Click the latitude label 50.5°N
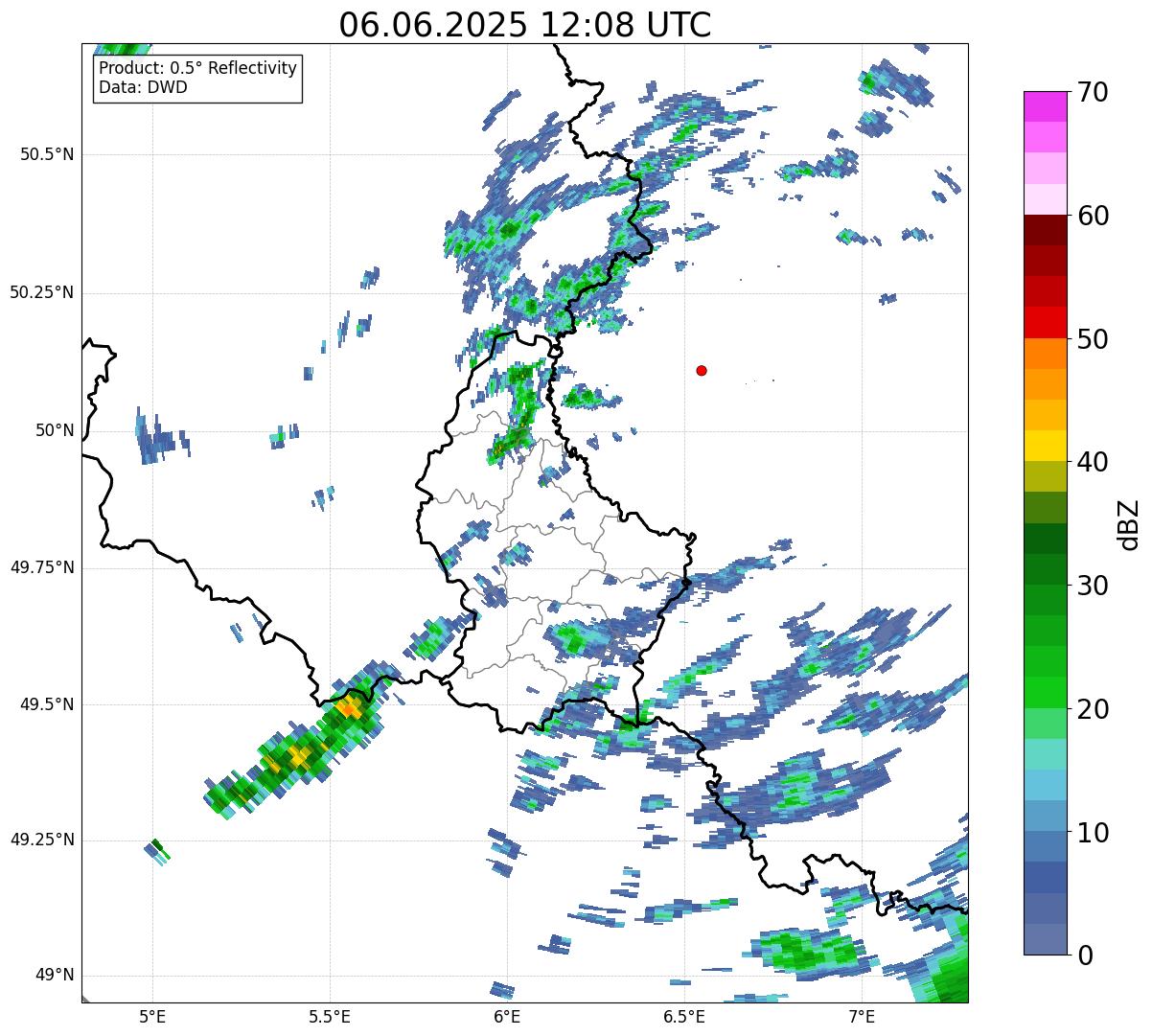Screen dimensions: 1152x1036 coord(47,154)
